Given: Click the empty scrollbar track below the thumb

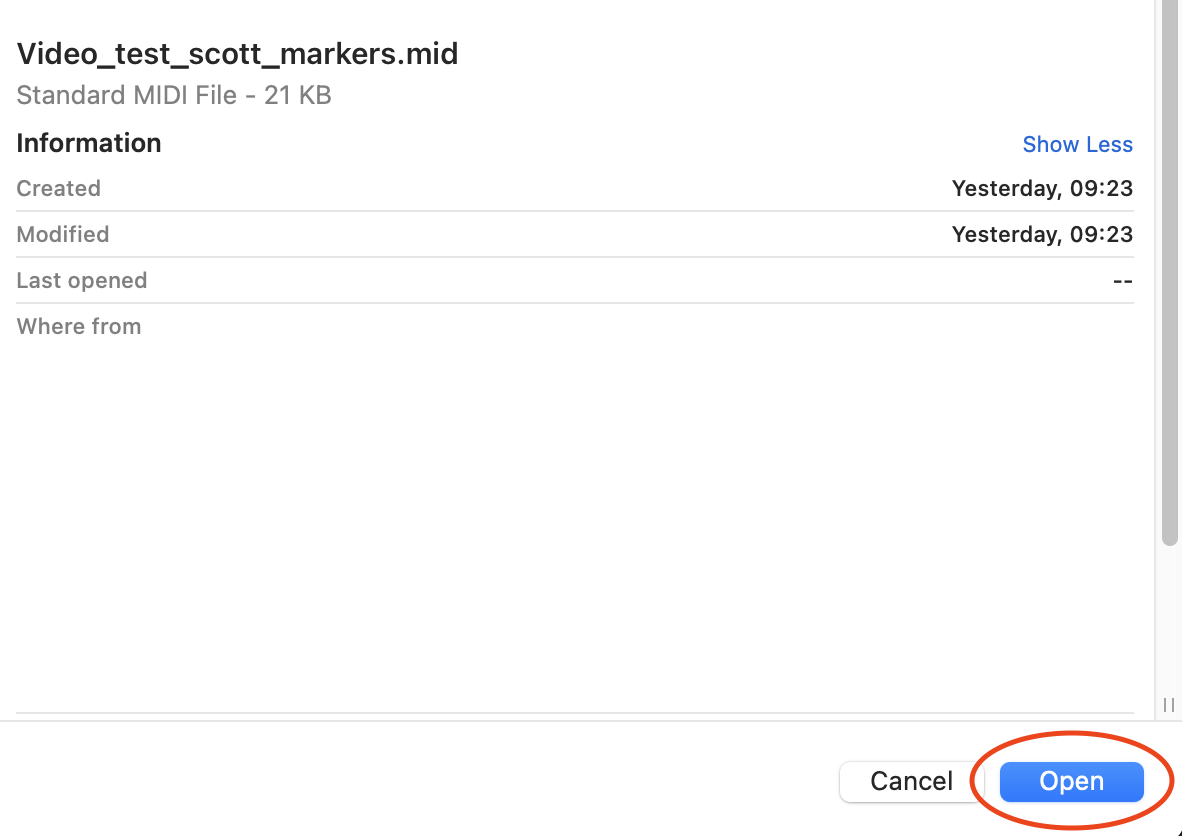Looking at the screenshot, I should click(x=1170, y=620).
